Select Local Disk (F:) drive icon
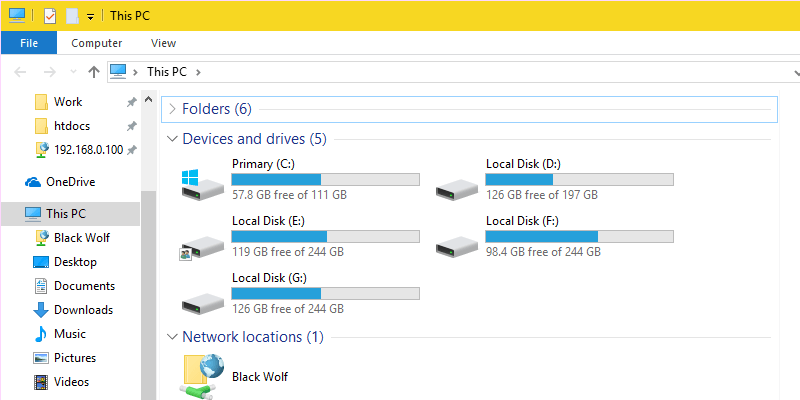Screen dimensions: 800x400 pos(456,241)
